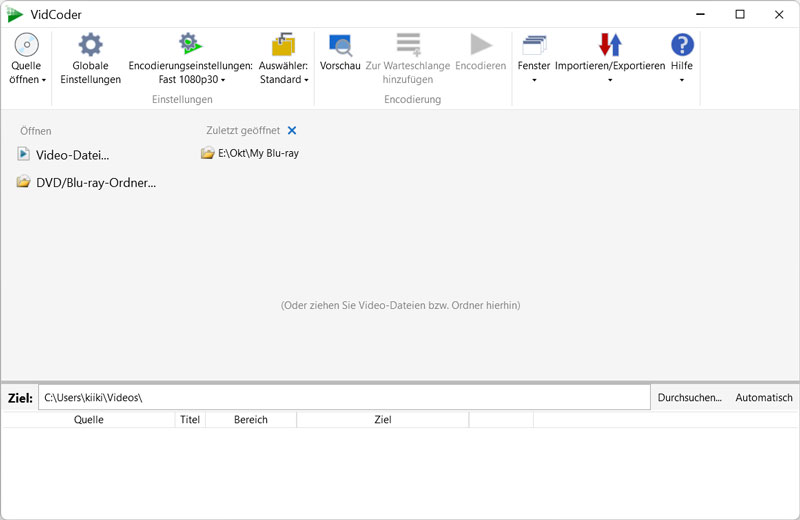
Task: Clear the Zuletzt geöffnet list with X
Action: tap(292, 131)
